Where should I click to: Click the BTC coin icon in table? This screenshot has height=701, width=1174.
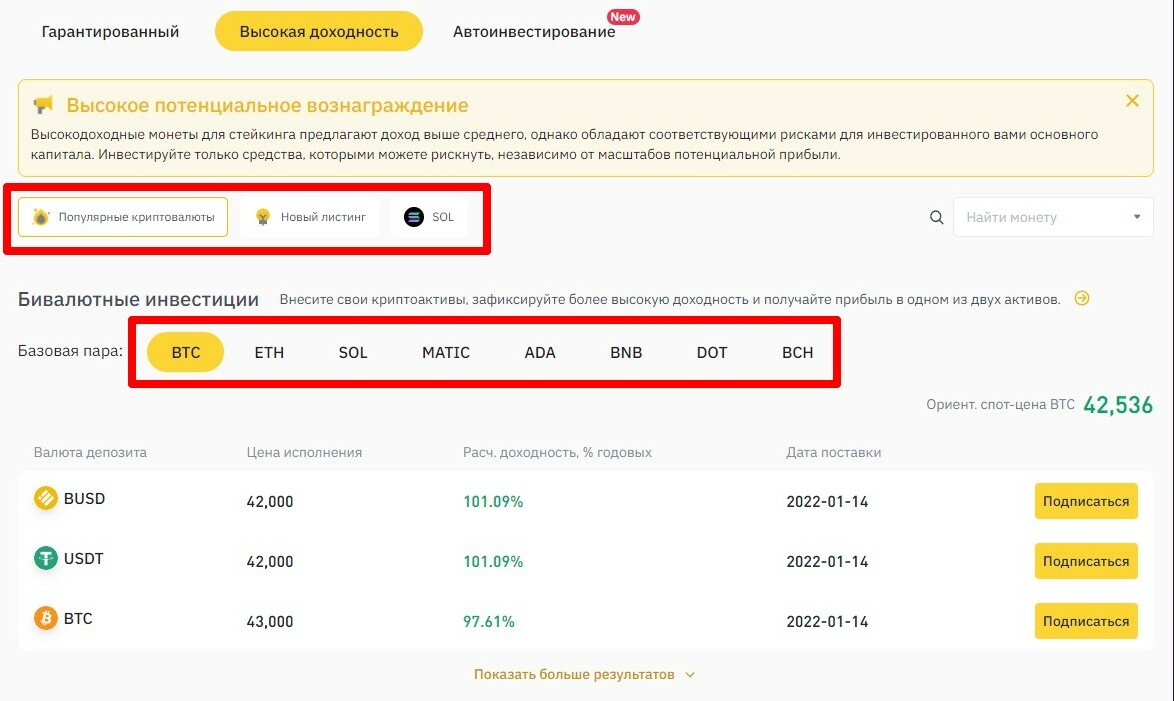coord(46,618)
